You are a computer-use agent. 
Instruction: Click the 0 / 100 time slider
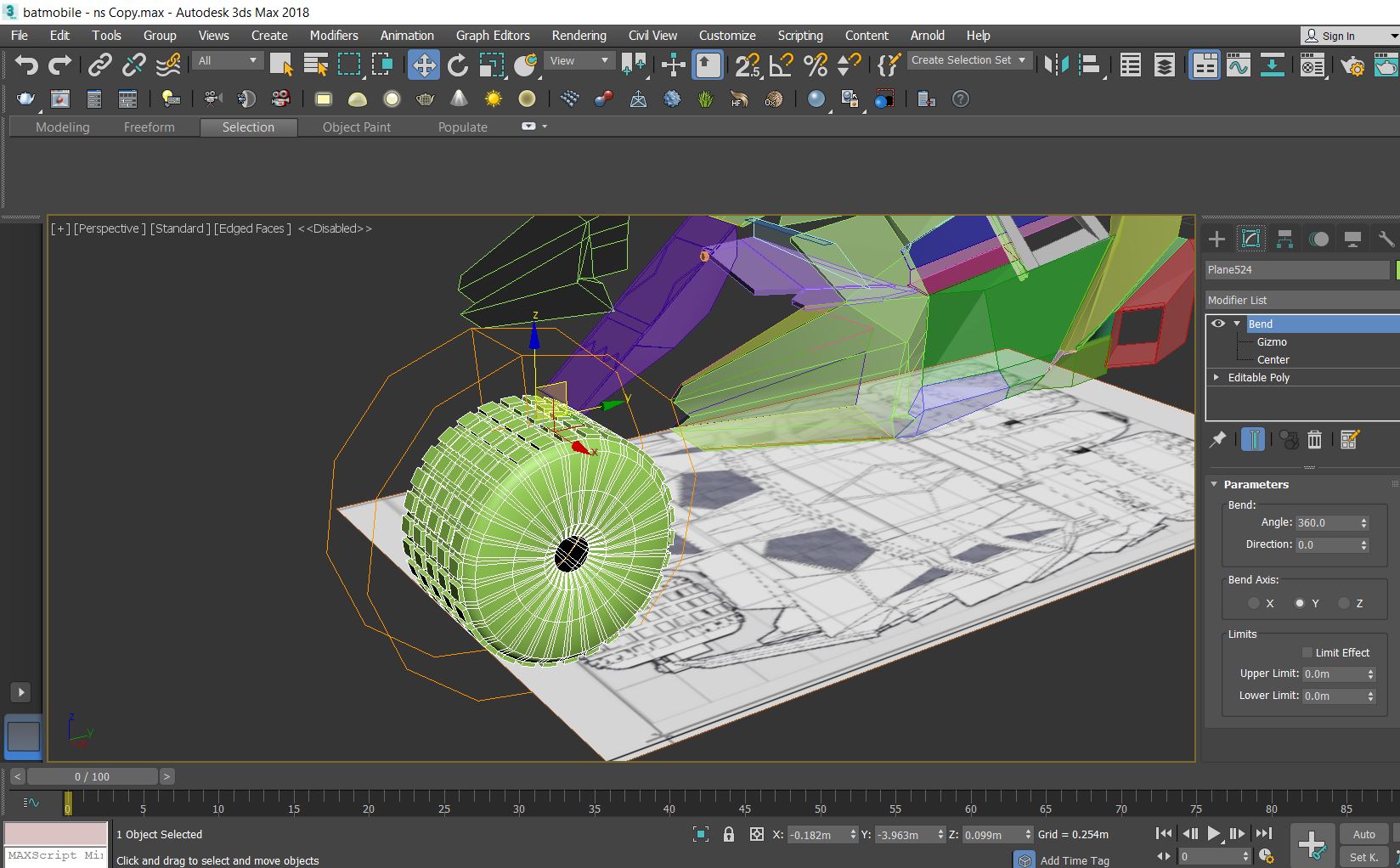92,776
